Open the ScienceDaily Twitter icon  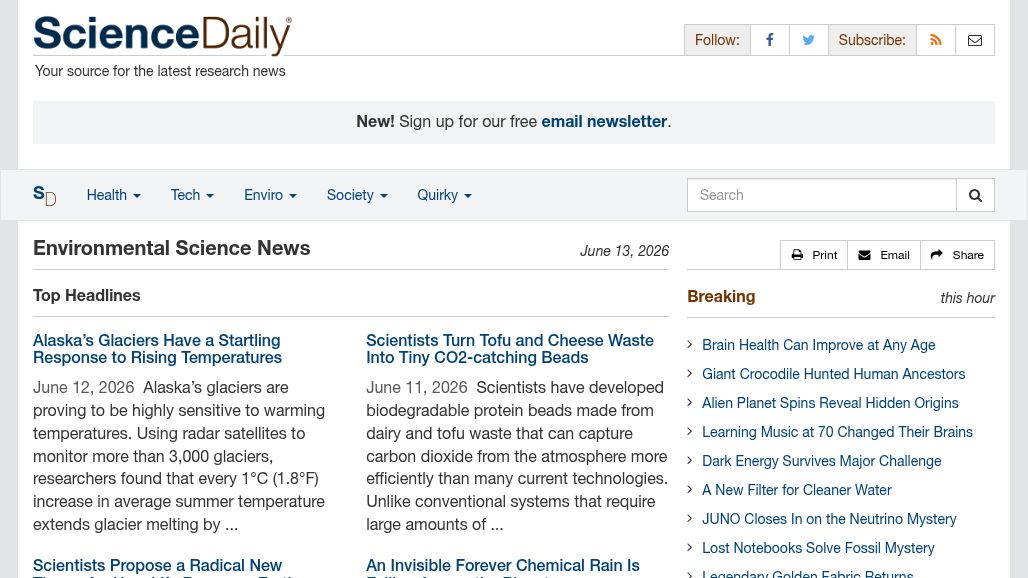pyautogui.click(x=808, y=40)
